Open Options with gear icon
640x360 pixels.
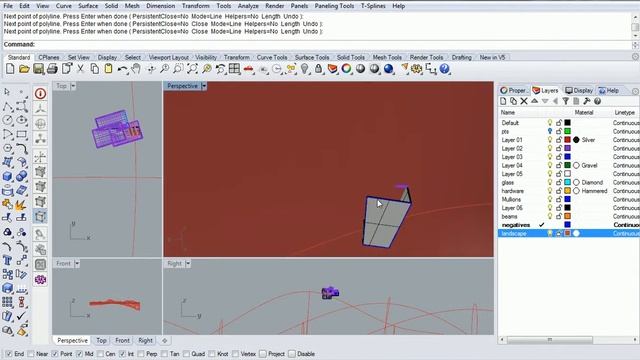pyautogui.click(x=416, y=69)
